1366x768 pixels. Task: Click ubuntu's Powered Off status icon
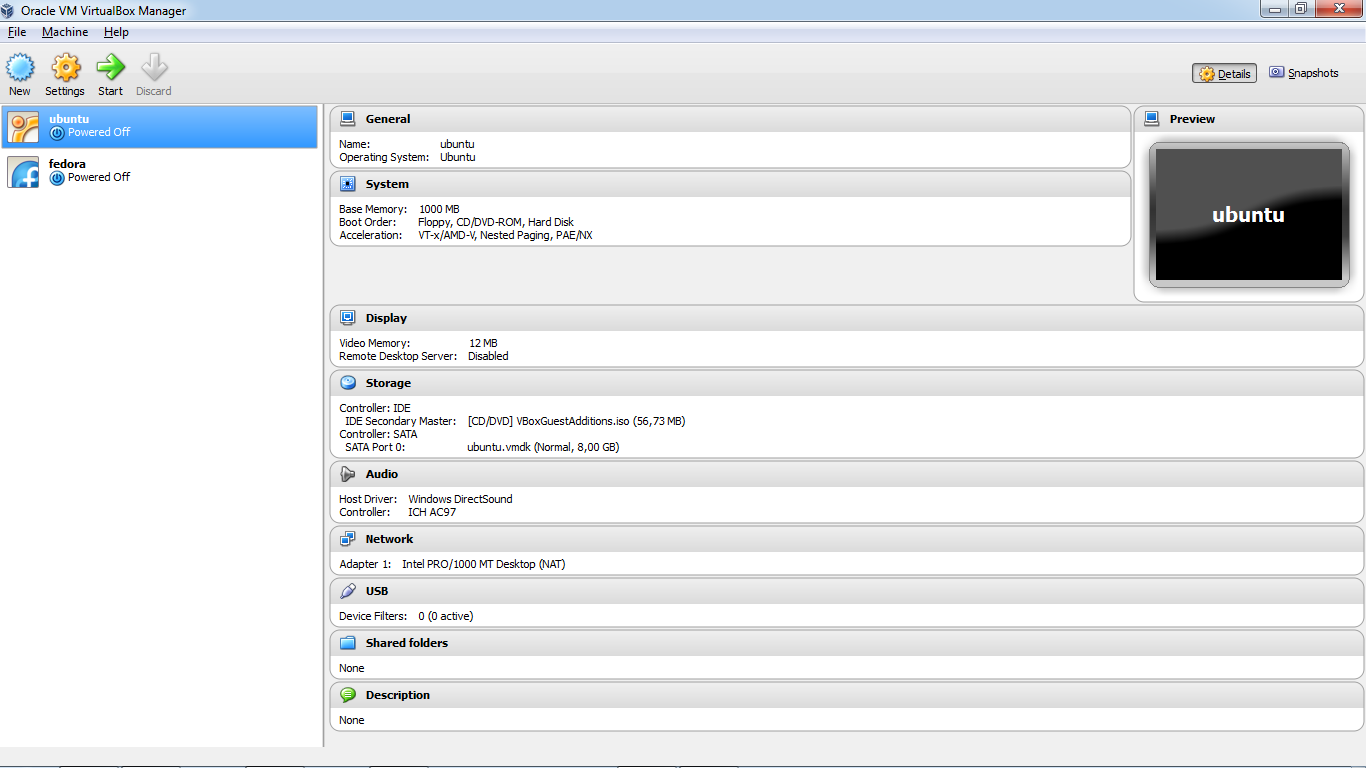[x=57, y=132]
